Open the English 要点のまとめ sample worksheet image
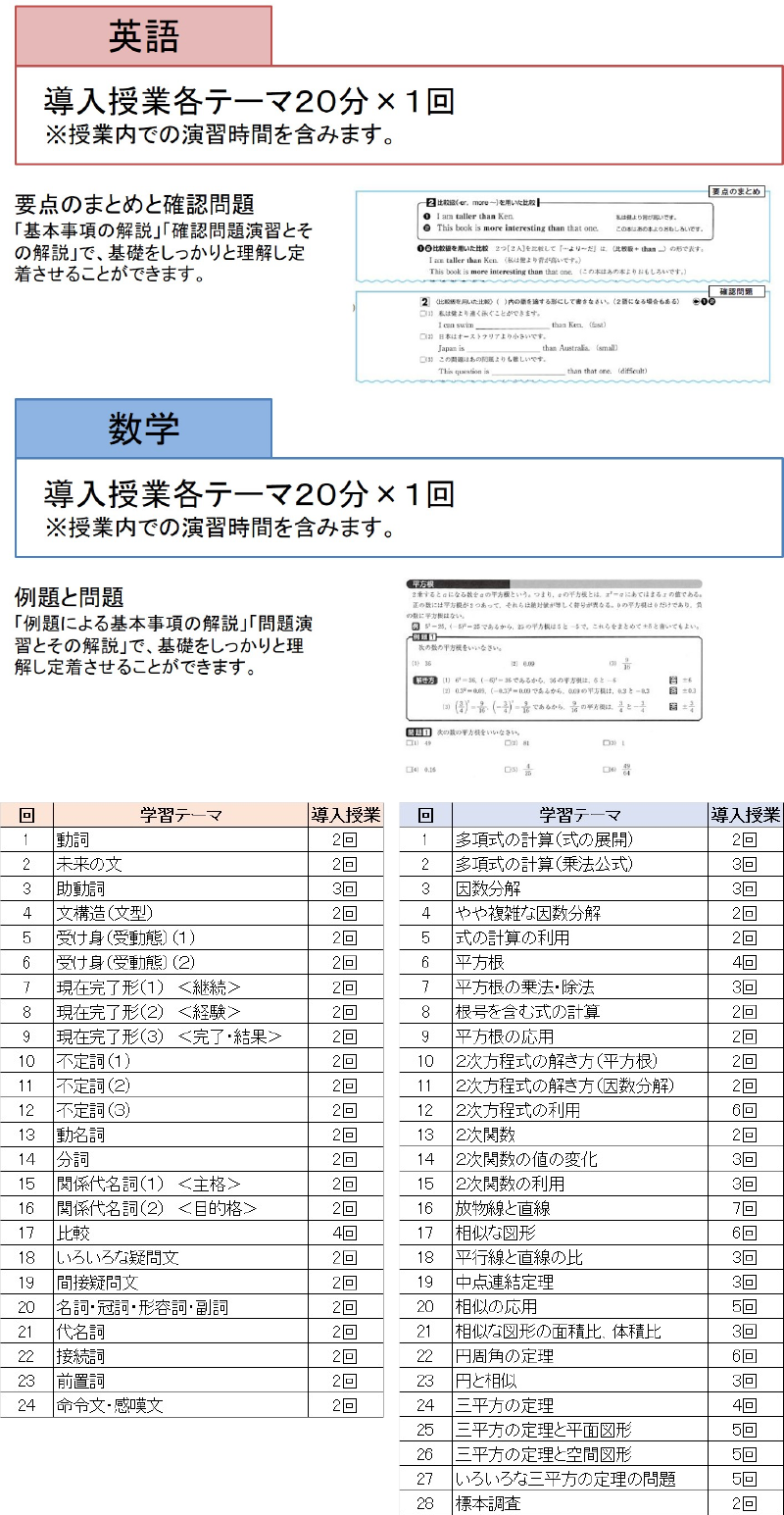Image resolution: width=784 pixels, height=1515 pixels. (561, 234)
